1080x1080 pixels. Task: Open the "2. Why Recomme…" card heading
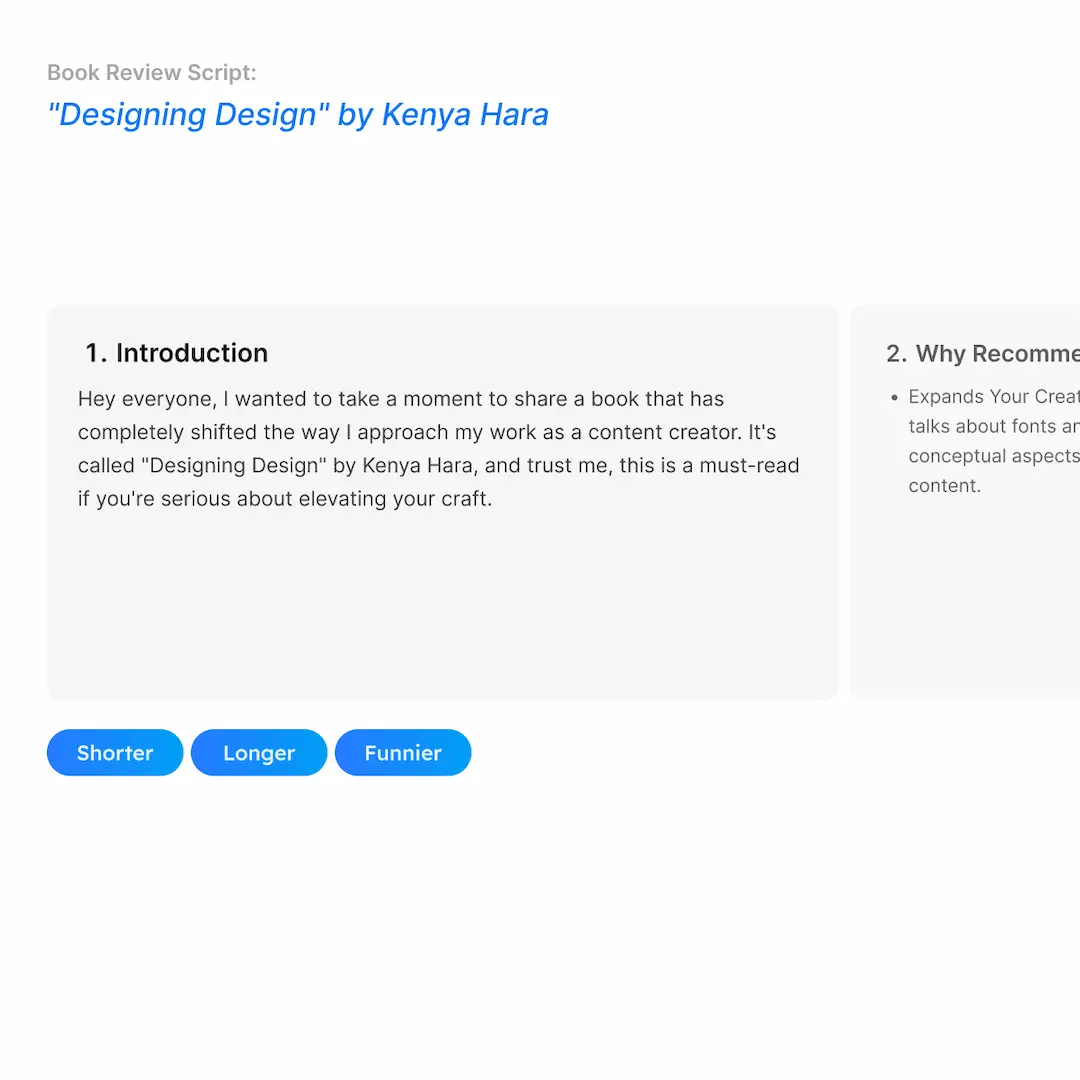click(x=983, y=353)
